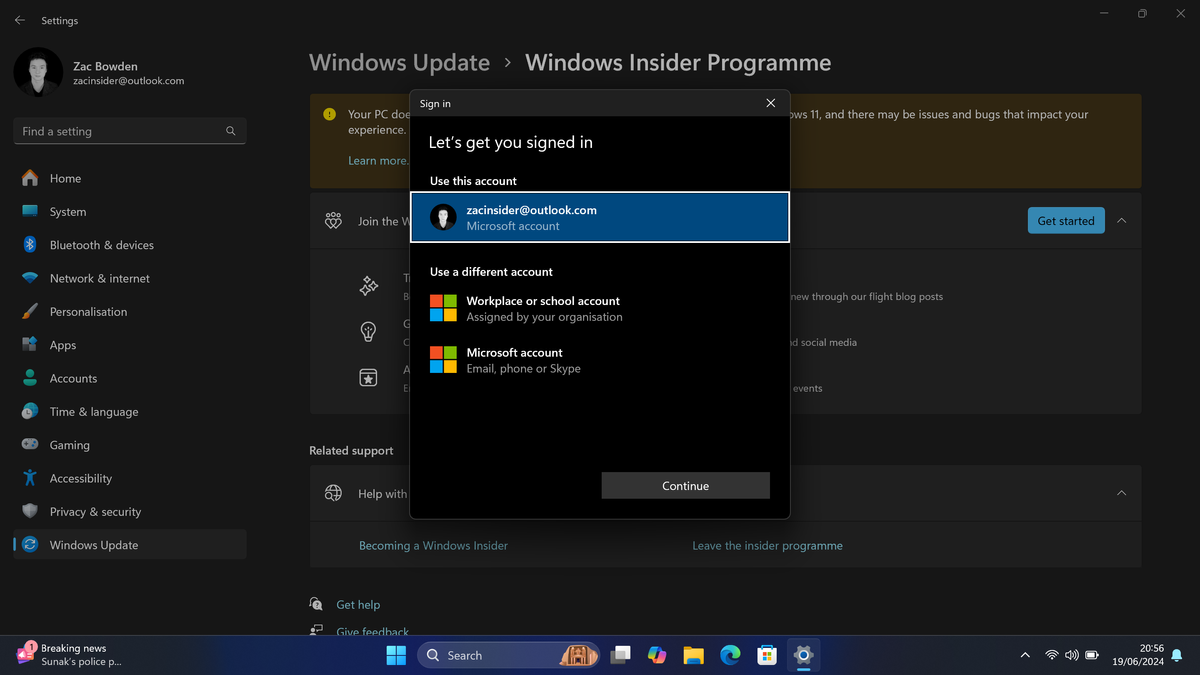Open the Breaking news widget

click(70, 655)
